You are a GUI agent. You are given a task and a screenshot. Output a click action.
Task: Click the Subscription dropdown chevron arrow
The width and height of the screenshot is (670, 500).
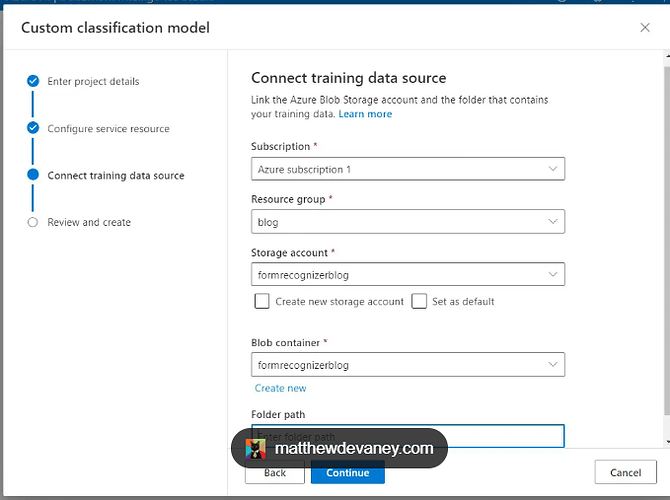point(553,169)
